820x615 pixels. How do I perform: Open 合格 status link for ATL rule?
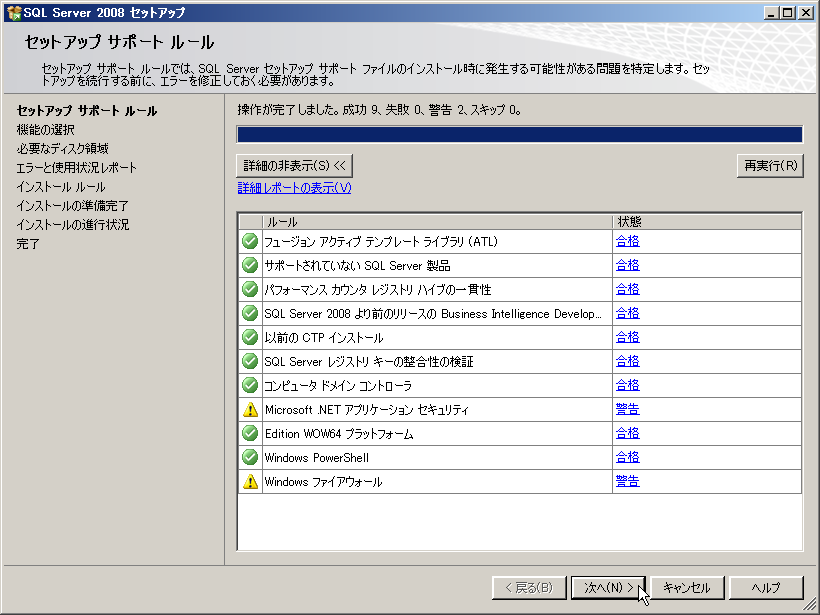pyautogui.click(x=628, y=241)
